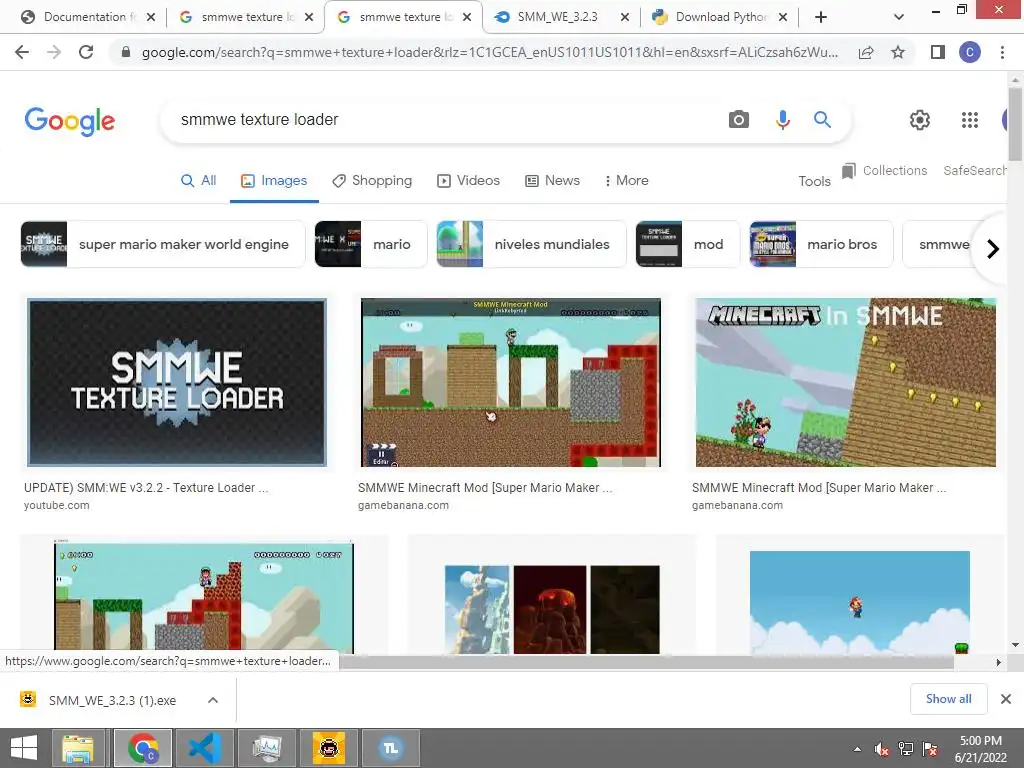Close the Documentation tab

pos(151,18)
